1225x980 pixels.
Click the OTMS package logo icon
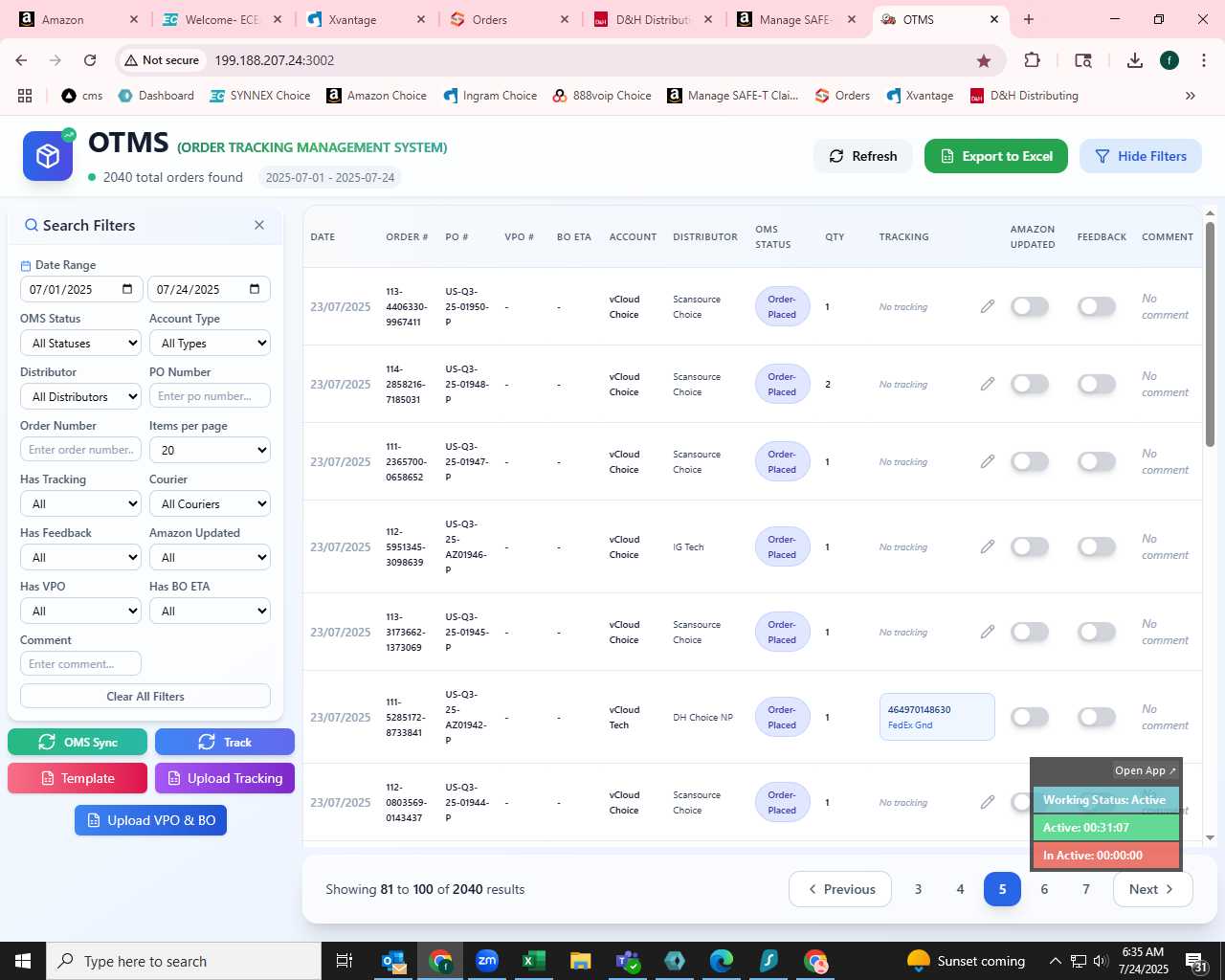48,156
